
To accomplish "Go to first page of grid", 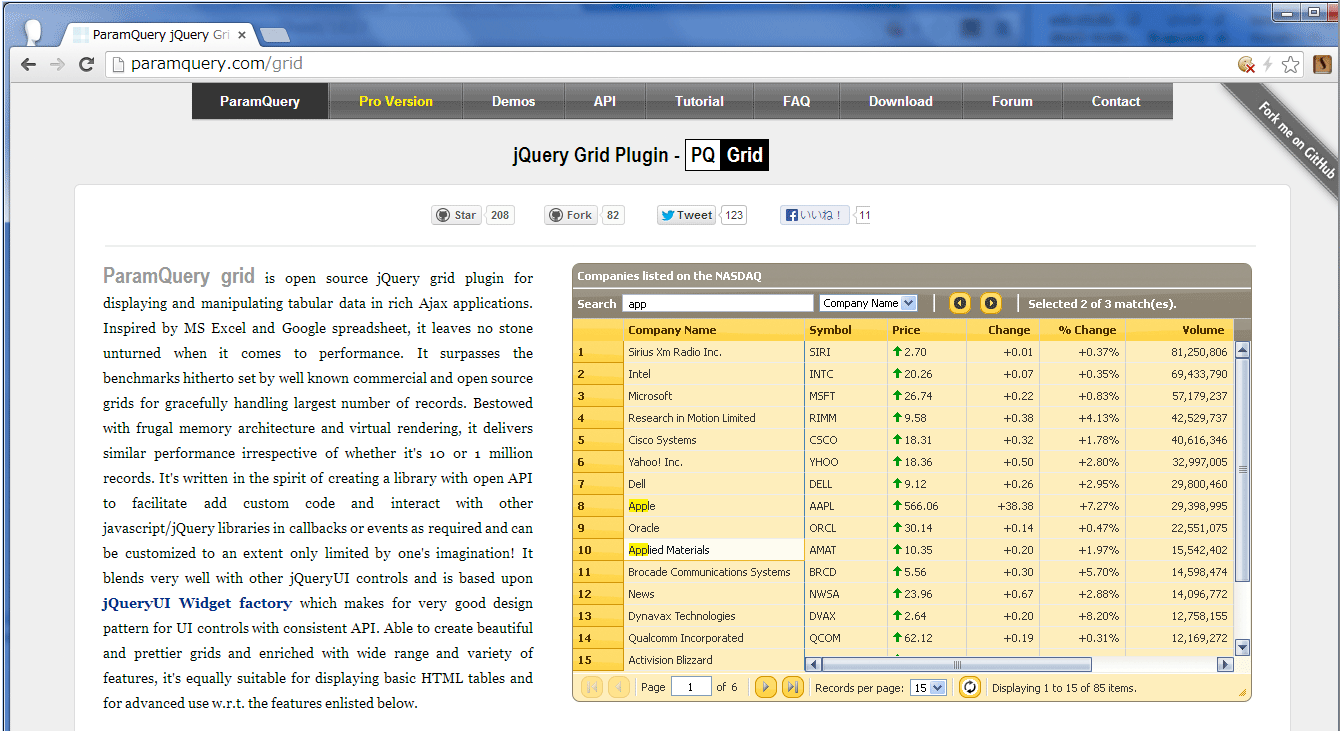I will pyautogui.click(x=592, y=687).
